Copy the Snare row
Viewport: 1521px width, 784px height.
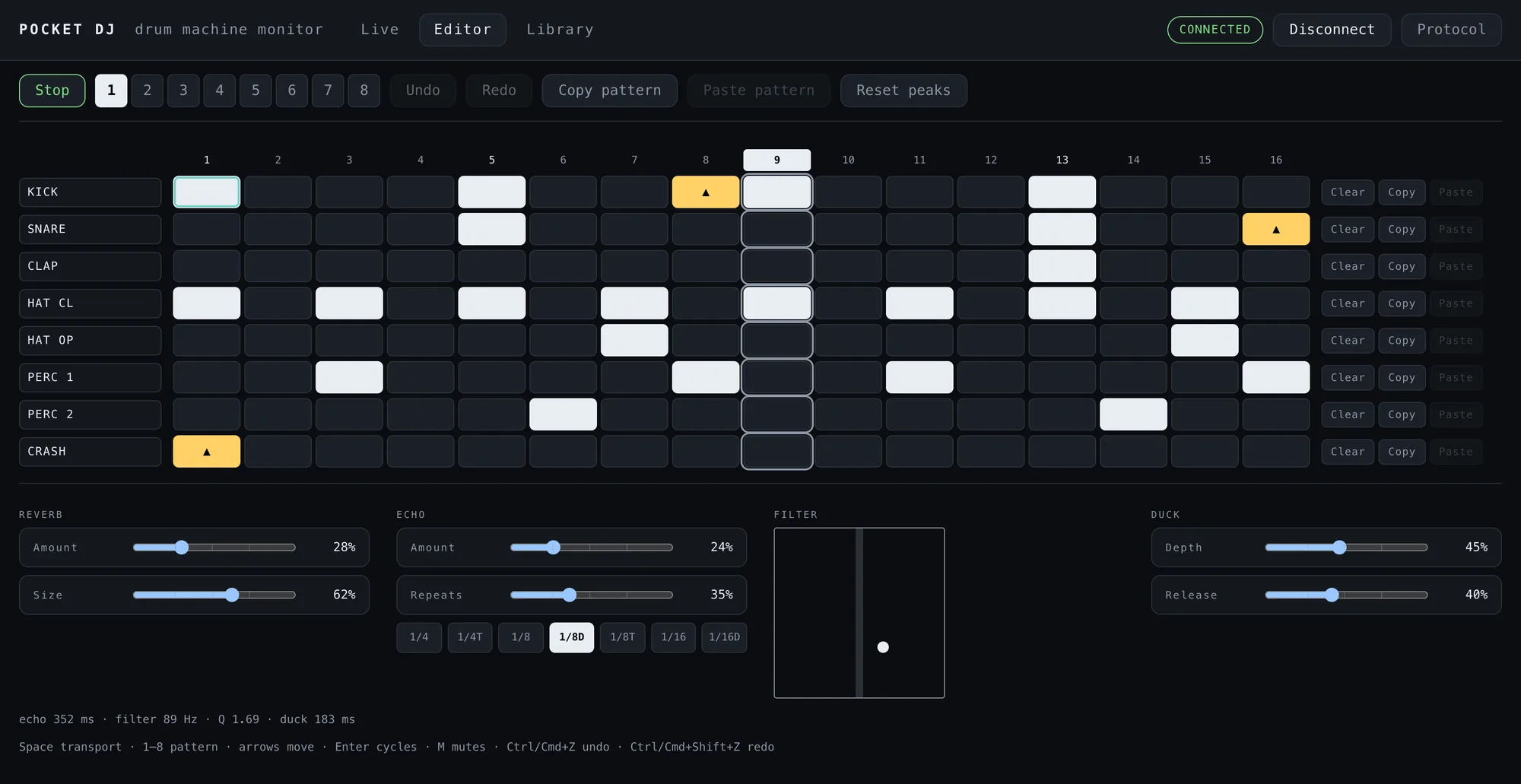click(1401, 229)
